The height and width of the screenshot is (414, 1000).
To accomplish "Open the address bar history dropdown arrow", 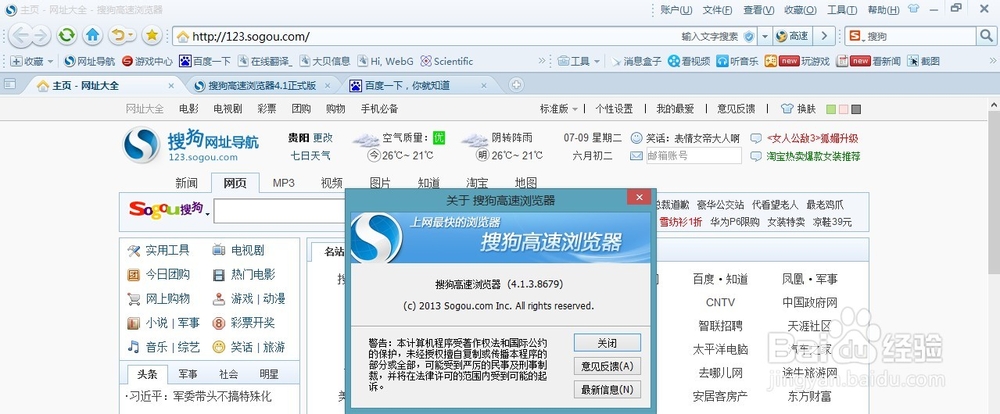I will (x=765, y=36).
